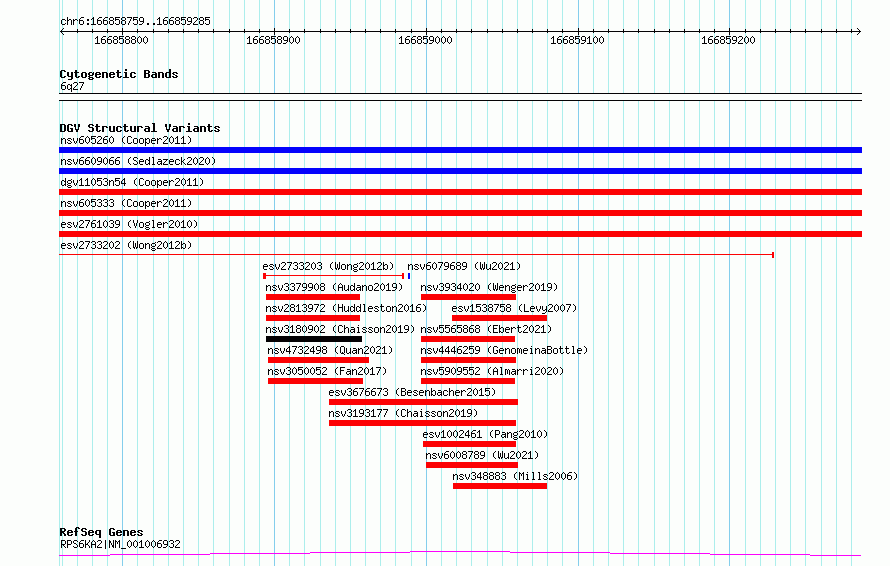Open the nsv6609066 (Sedlazeck2020) label

tap(138, 161)
